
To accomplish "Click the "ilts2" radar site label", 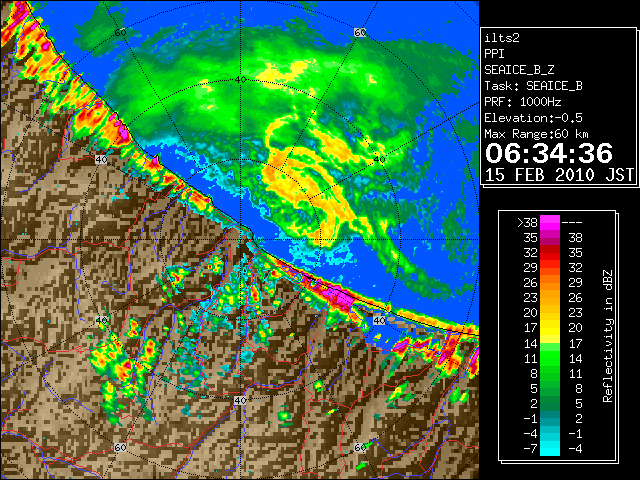I will point(502,38).
